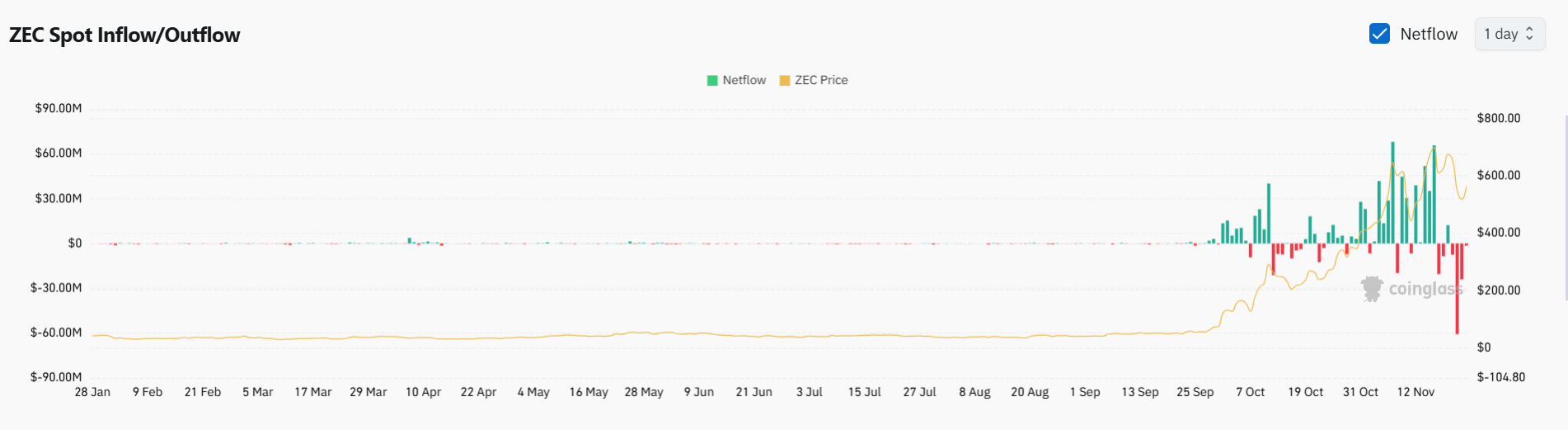Open the 1 day interval dropdown
This screenshot has width=1568, height=430.
tap(1508, 34)
